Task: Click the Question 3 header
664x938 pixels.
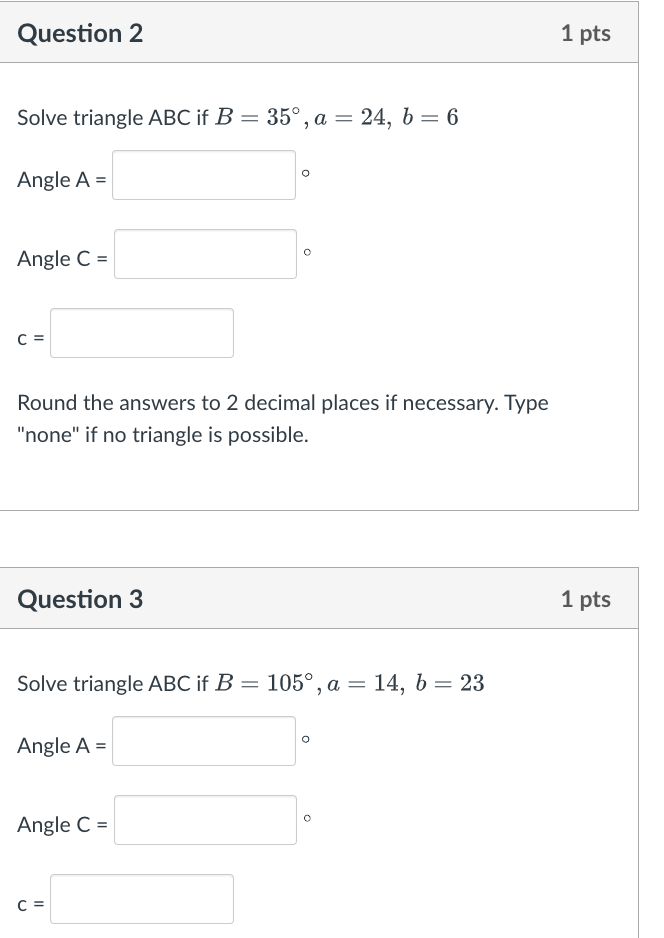Action: tap(79, 598)
